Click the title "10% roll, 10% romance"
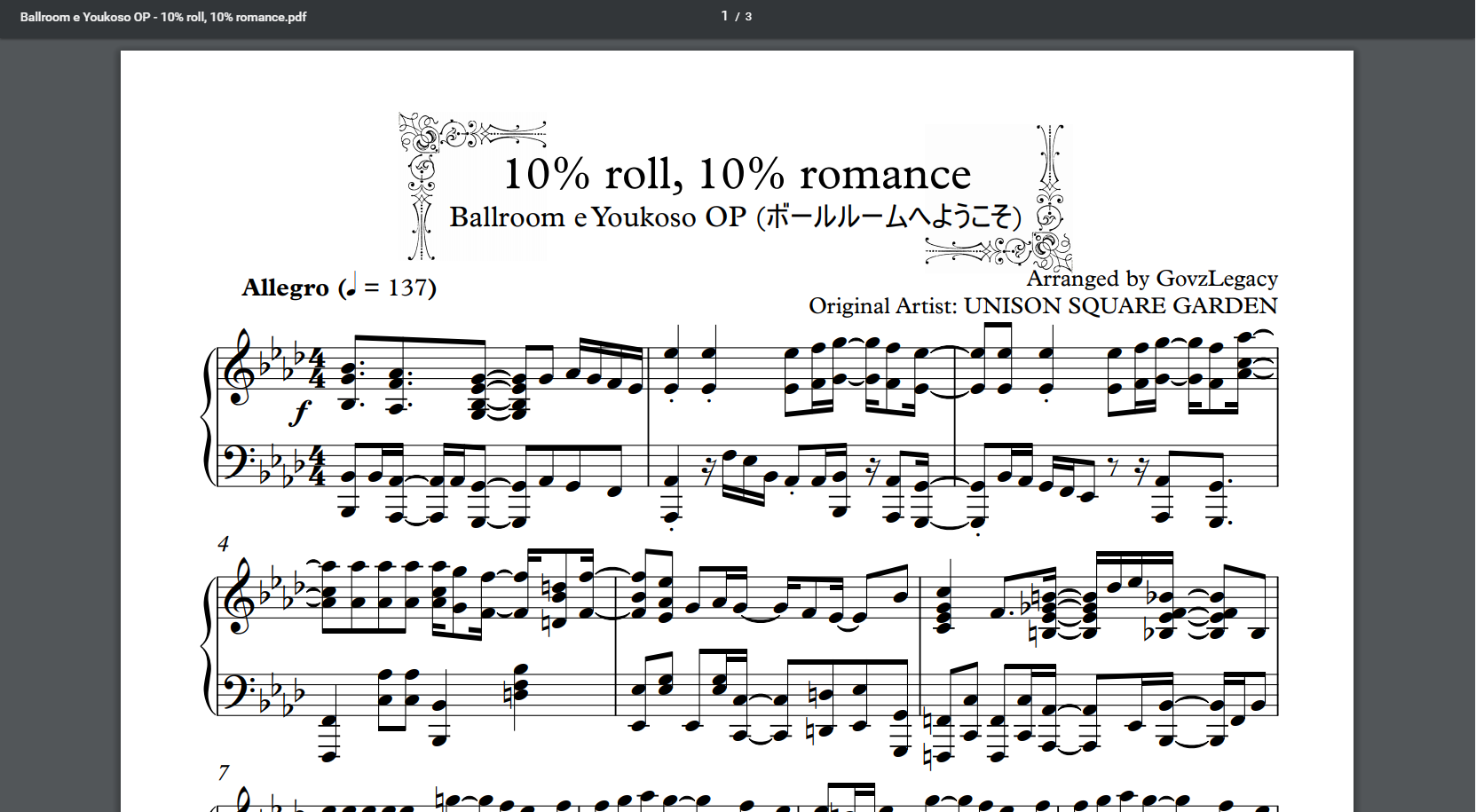 [737, 174]
